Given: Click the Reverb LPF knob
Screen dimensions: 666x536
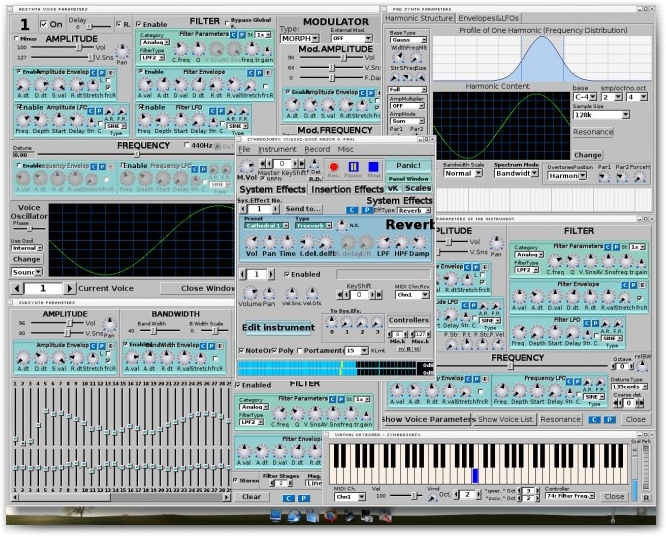Looking at the screenshot, I should [x=383, y=243].
